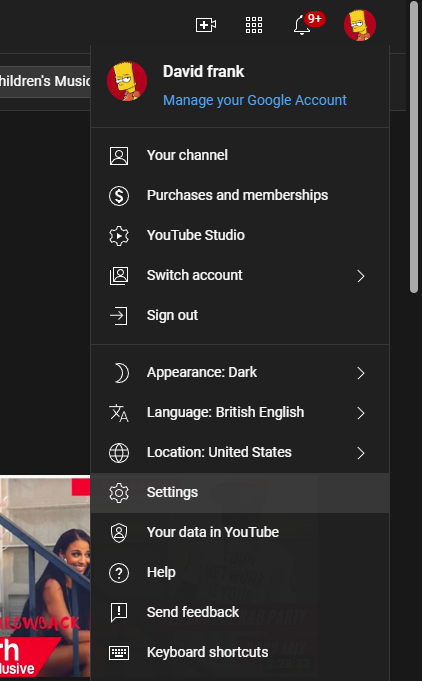Expand the Appearance: Dark submenu arrow
The width and height of the screenshot is (422, 681).
[361, 373]
